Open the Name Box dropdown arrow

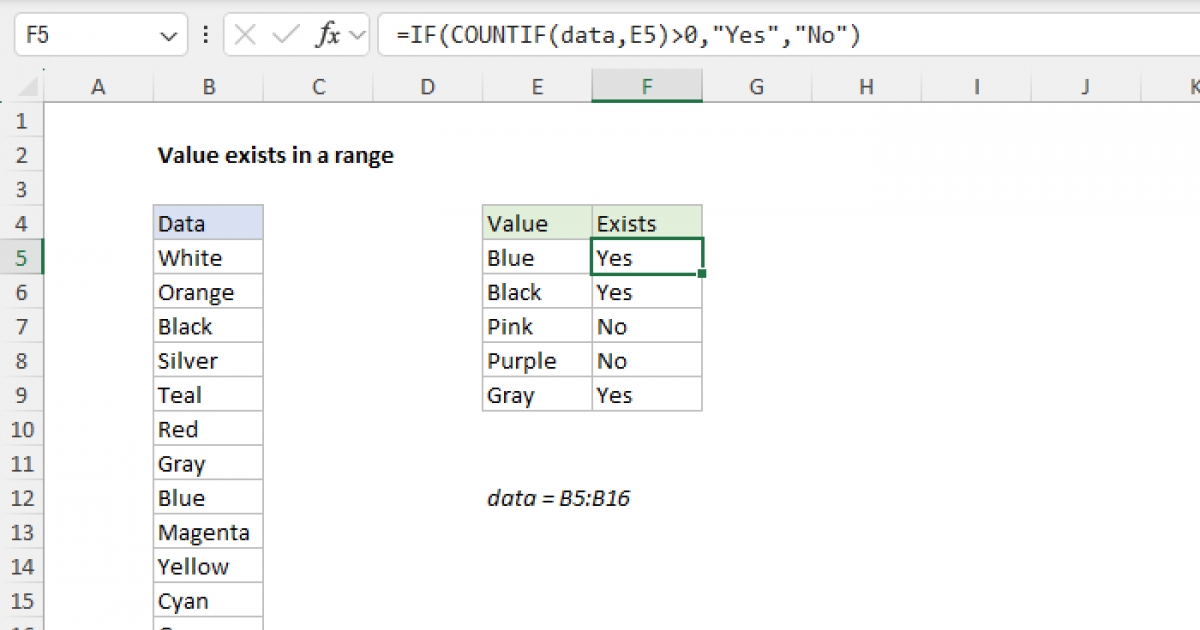click(x=167, y=36)
